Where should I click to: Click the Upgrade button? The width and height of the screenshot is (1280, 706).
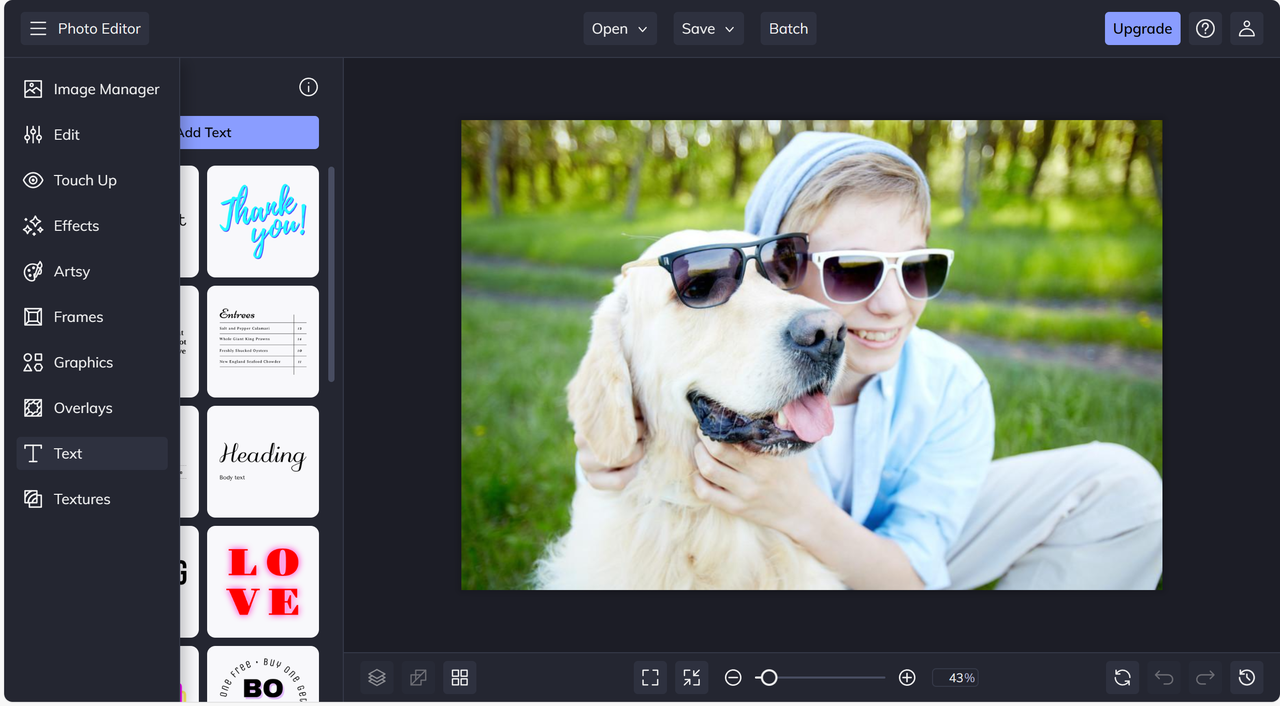pyautogui.click(x=1142, y=29)
